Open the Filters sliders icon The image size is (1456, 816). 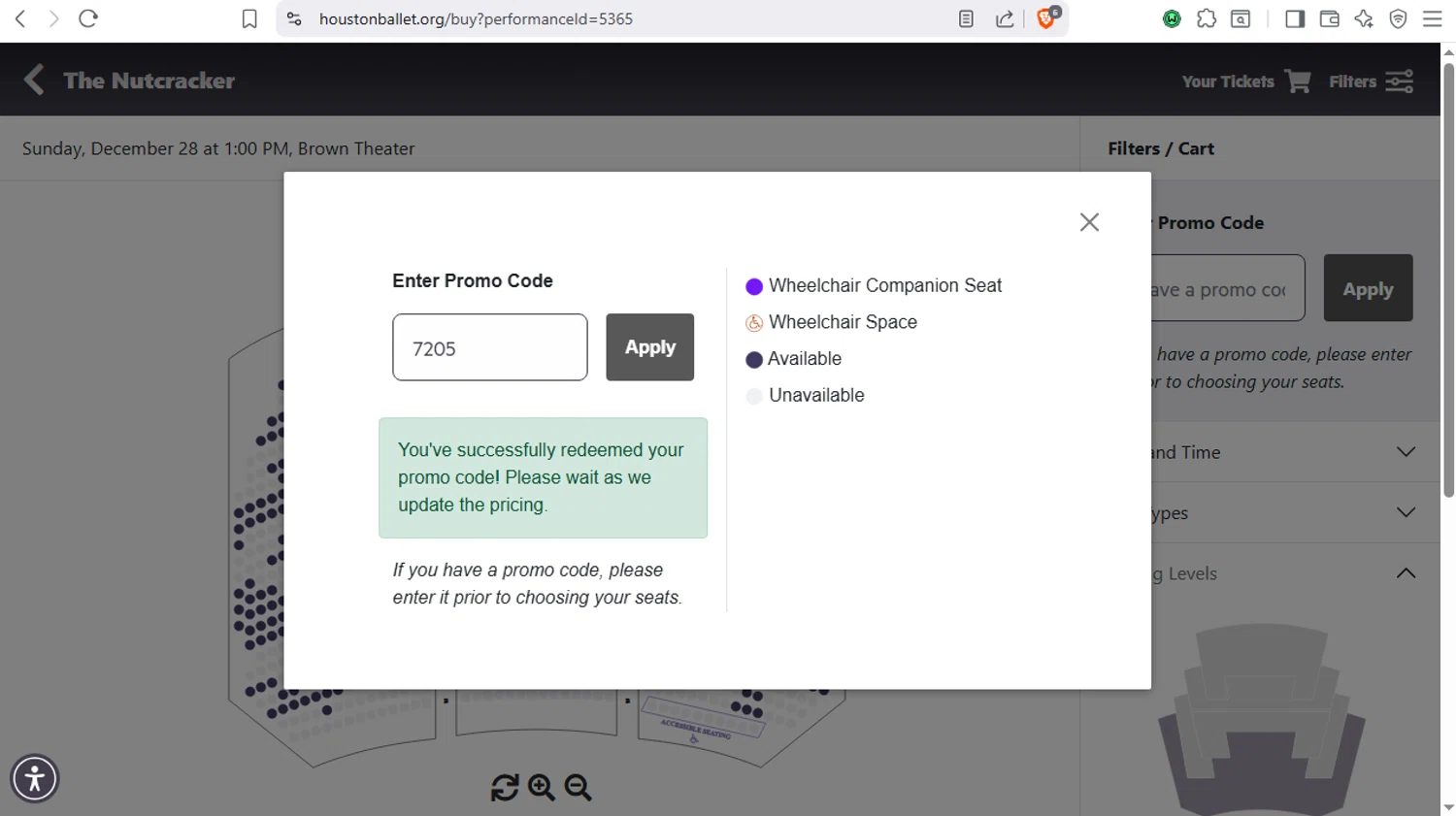(x=1399, y=82)
